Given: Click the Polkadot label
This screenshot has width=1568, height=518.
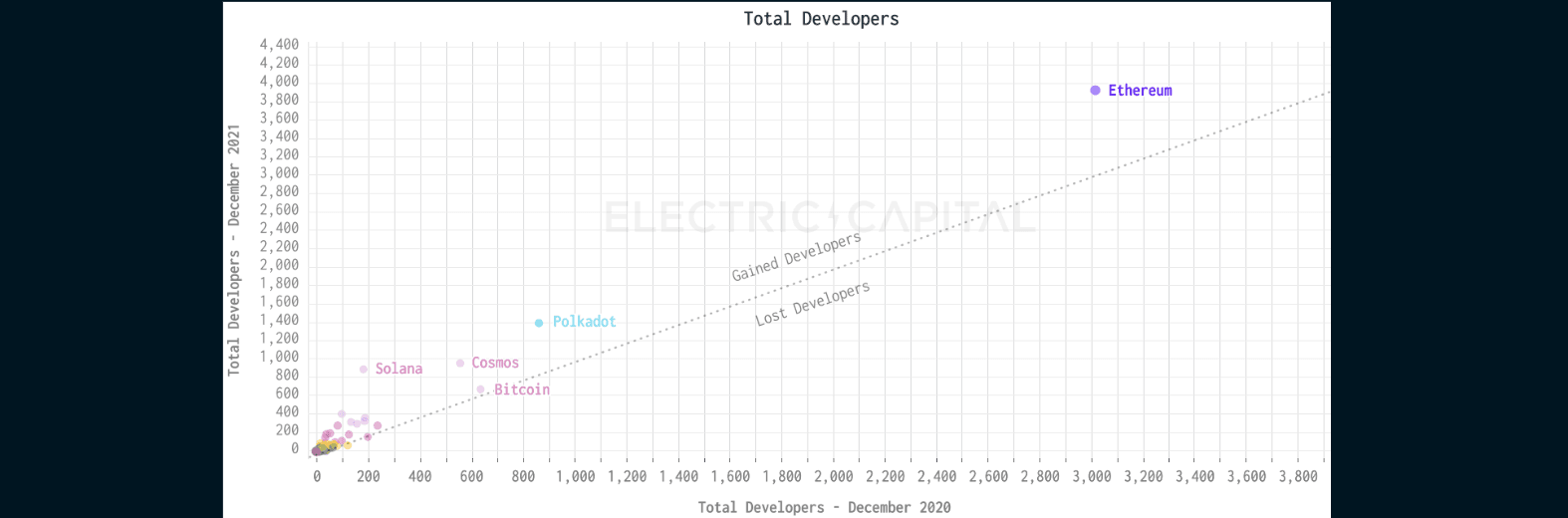Looking at the screenshot, I should (584, 322).
